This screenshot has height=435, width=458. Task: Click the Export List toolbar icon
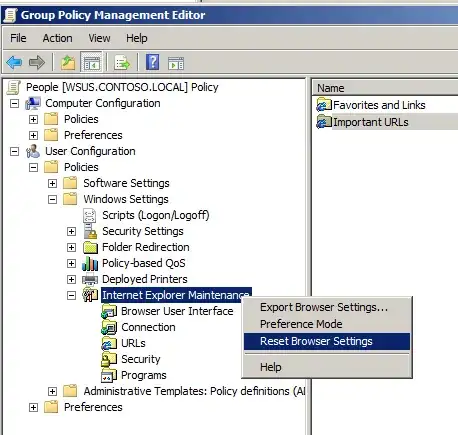[122, 62]
